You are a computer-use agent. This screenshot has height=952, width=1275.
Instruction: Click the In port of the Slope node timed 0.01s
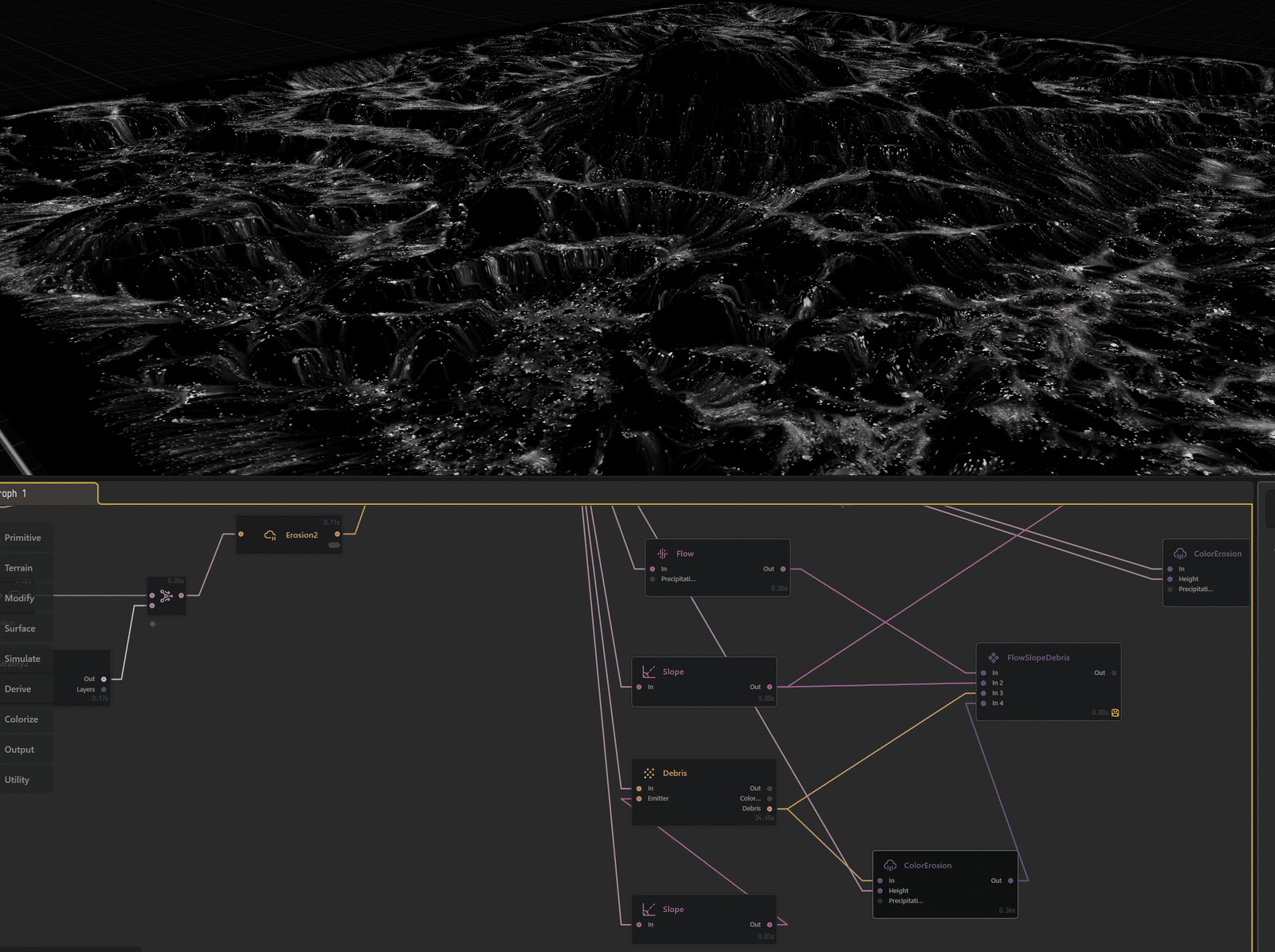(x=639, y=924)
